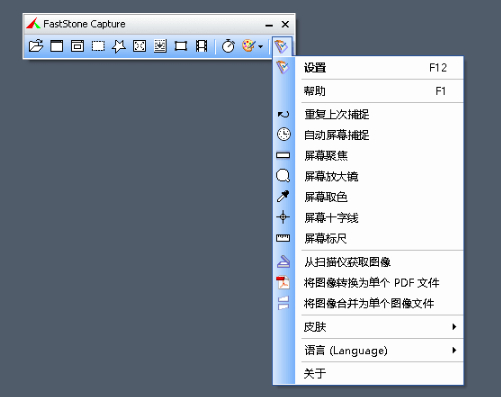Screen dimensions: 501x397
Task: Select the Capture Active Window icon
Action: tap(57, 46)
